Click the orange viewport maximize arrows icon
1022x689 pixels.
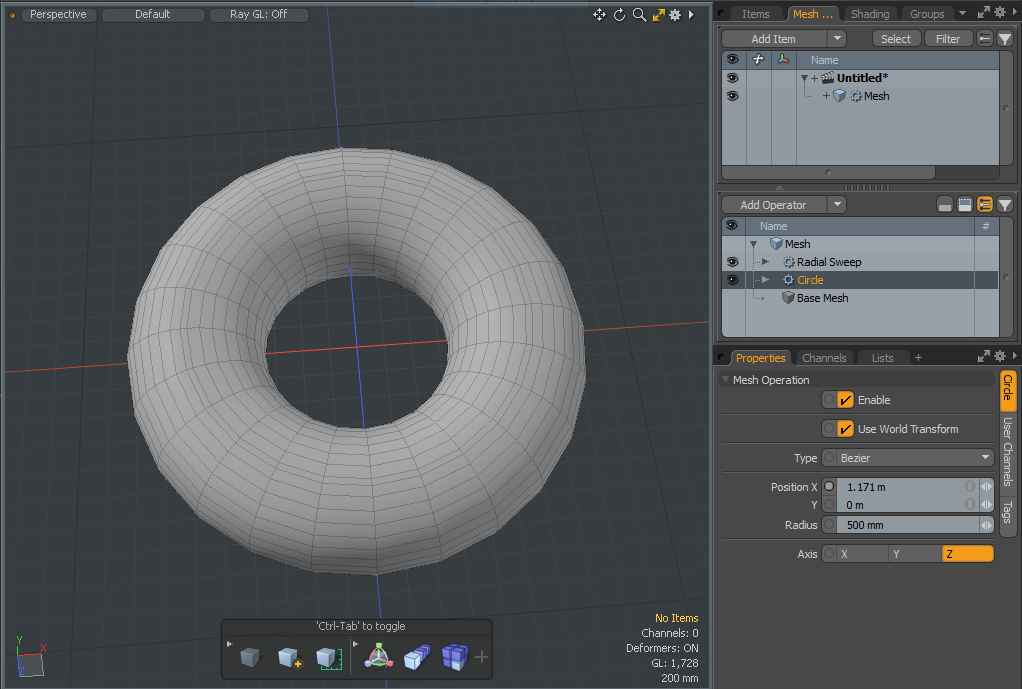coord(659,15)
